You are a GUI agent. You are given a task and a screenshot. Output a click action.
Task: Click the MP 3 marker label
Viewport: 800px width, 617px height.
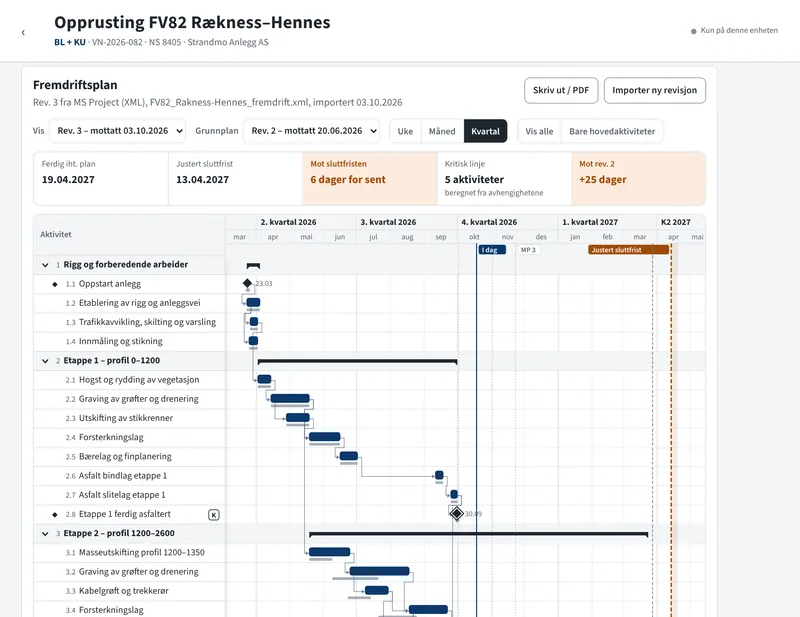(x=528, y=250)
